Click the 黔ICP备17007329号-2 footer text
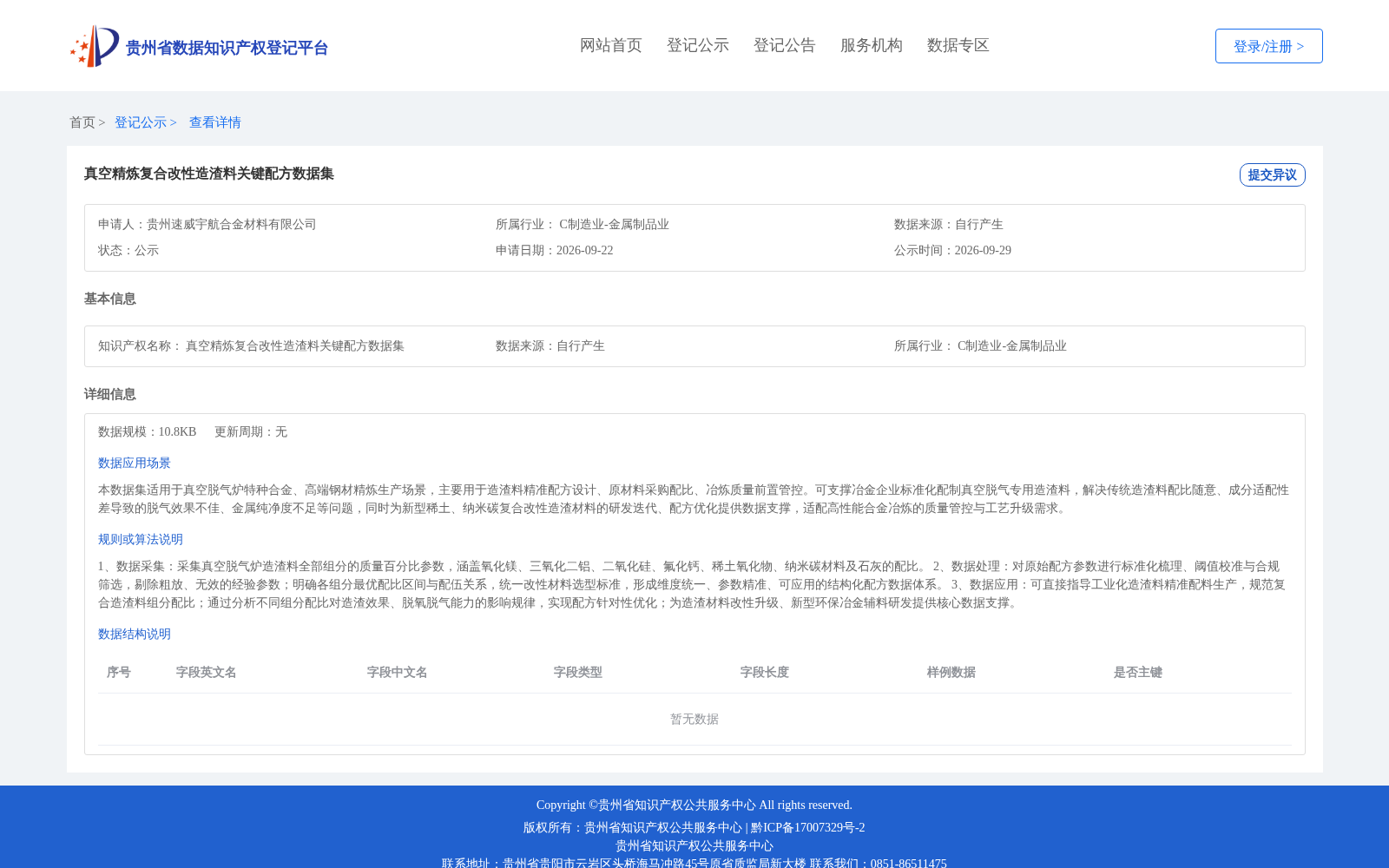 (x=808, y=827)
